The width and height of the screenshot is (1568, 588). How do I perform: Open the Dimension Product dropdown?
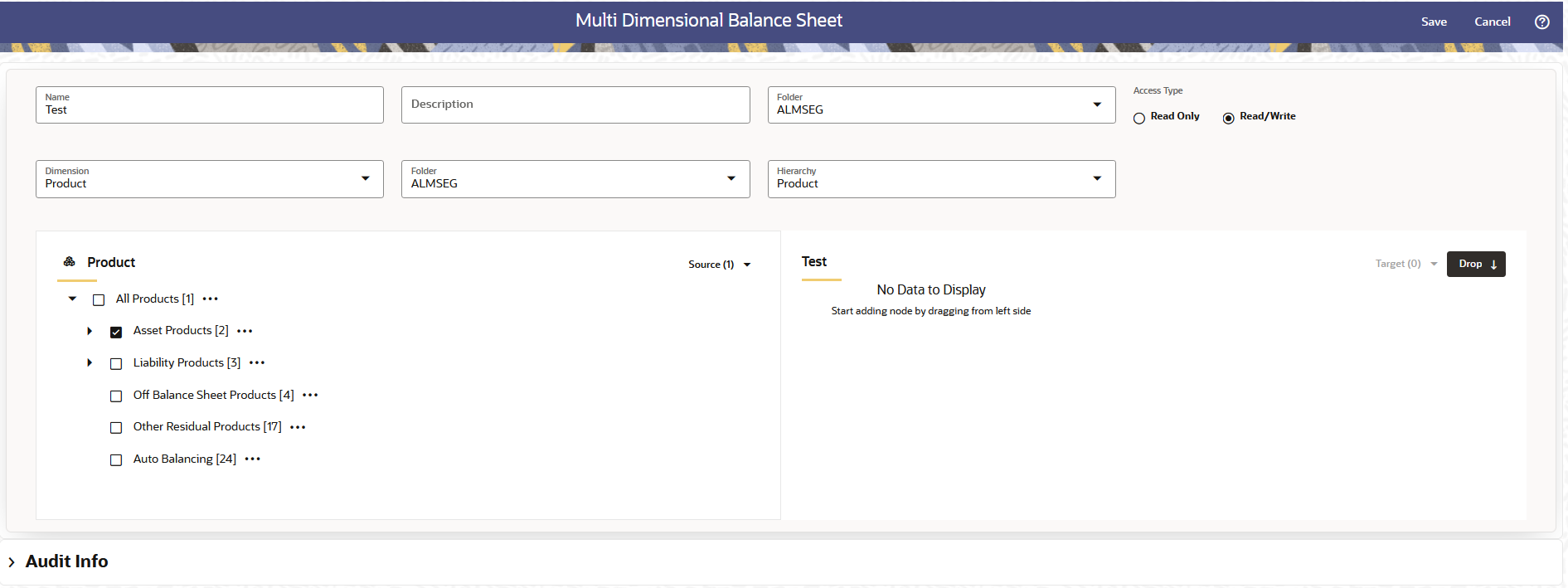(210, 179)
